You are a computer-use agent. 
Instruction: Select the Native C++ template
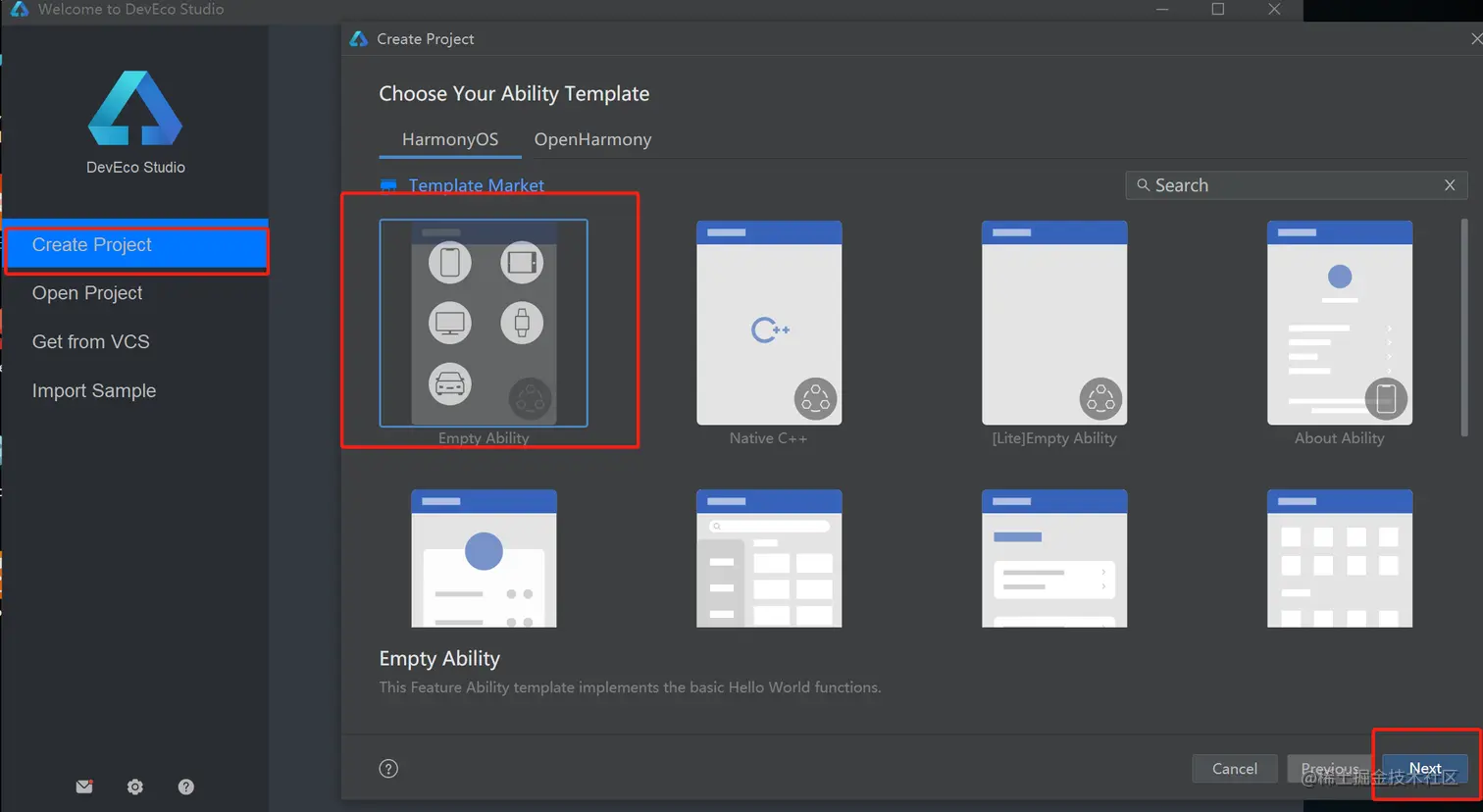click(769, 324)
